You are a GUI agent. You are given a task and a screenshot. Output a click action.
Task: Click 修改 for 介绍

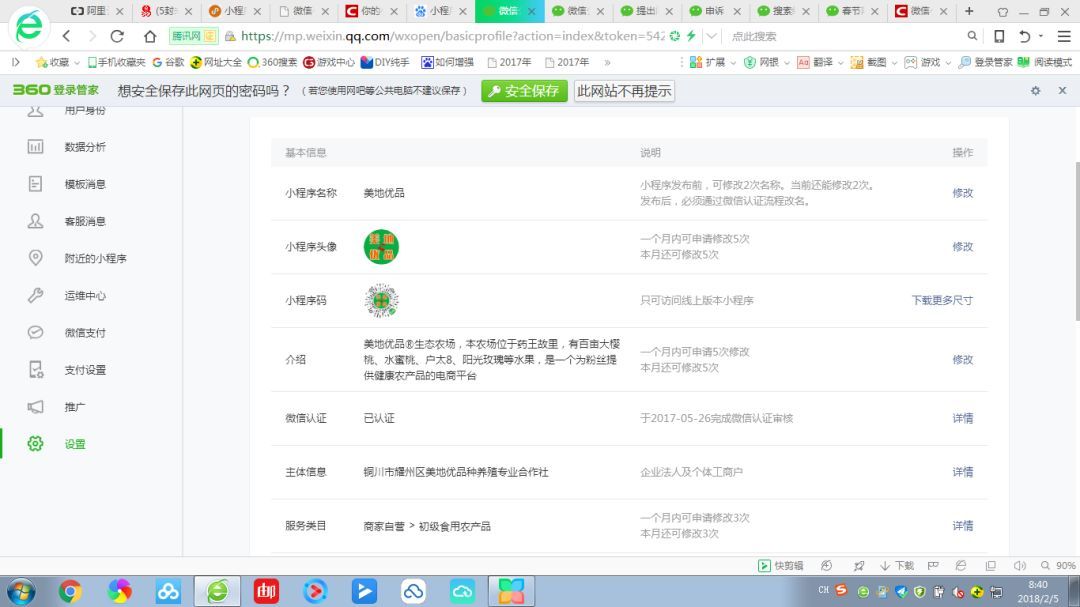(962, 360)
